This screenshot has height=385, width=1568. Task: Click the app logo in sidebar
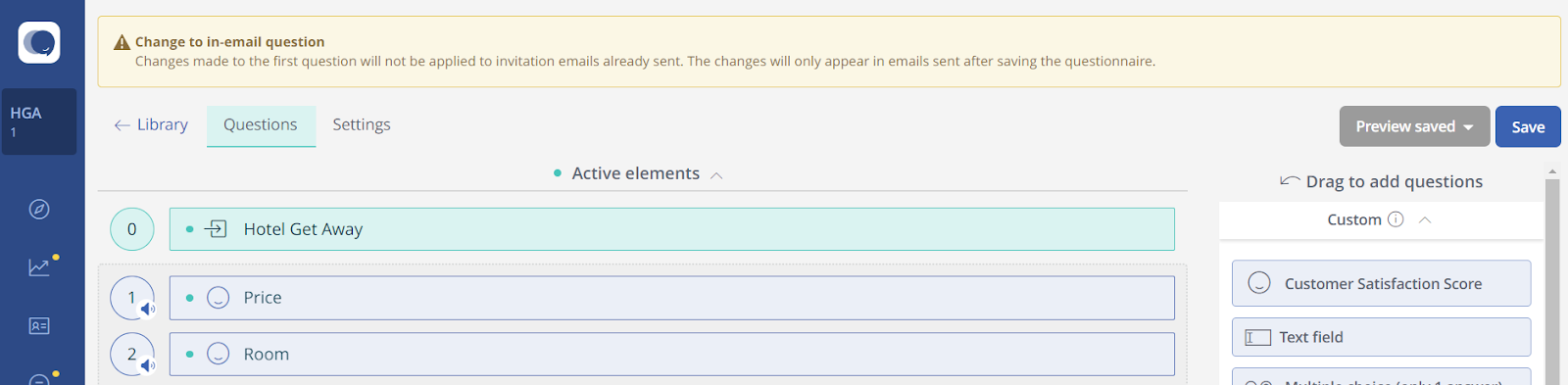point(39,42)
